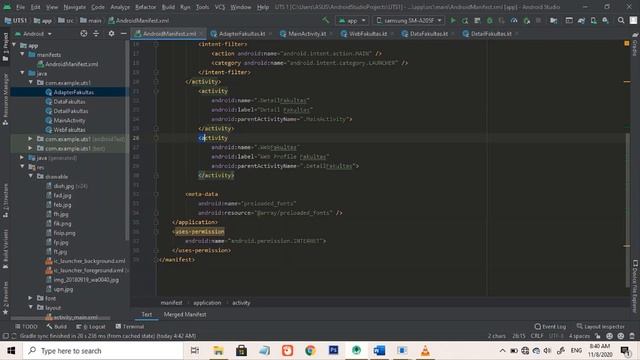Open the Gradle side panel tab
Screen dimensions: 640x360
tap(635, 45)
